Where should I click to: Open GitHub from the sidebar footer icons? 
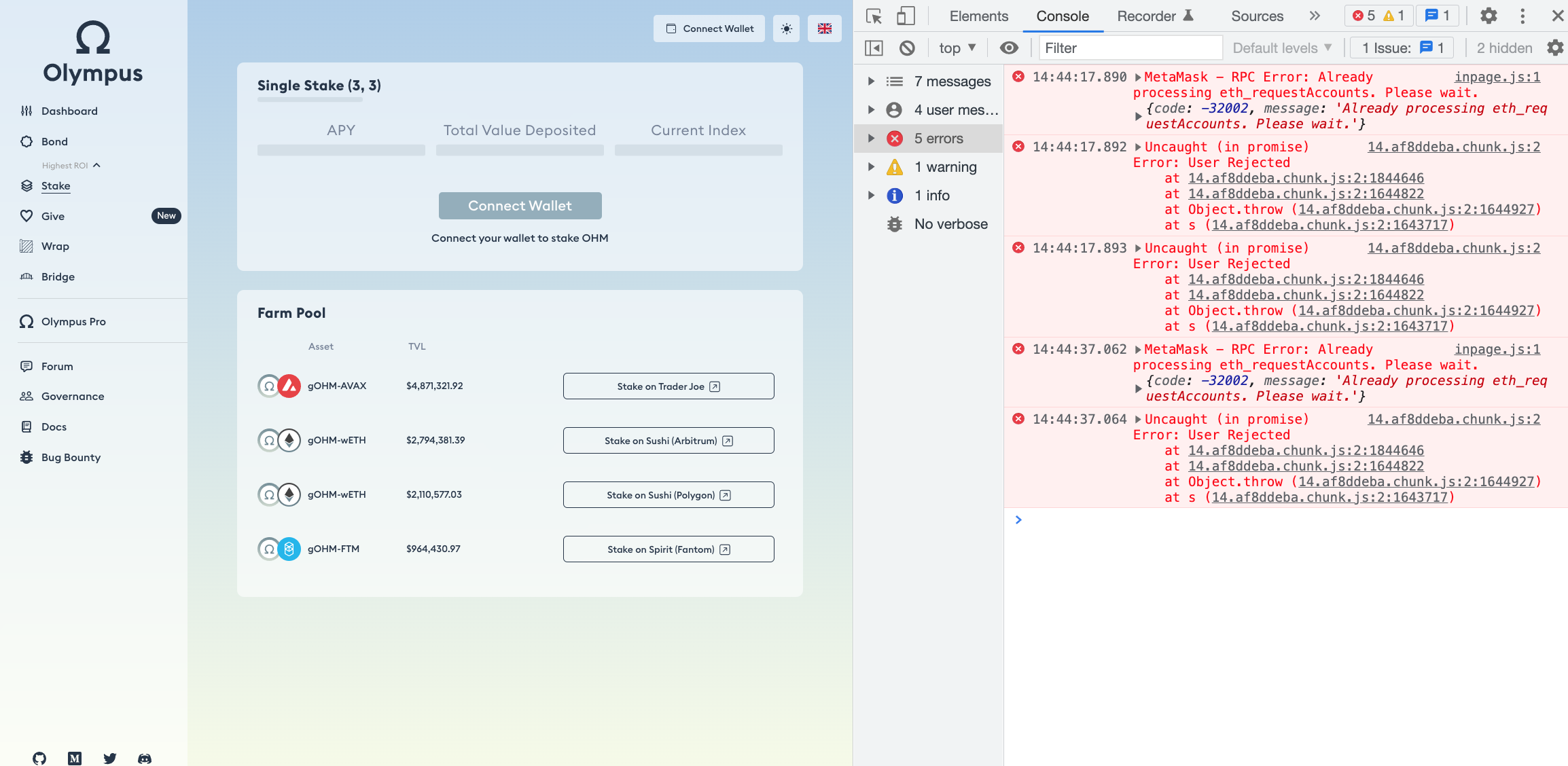point(39,759)
